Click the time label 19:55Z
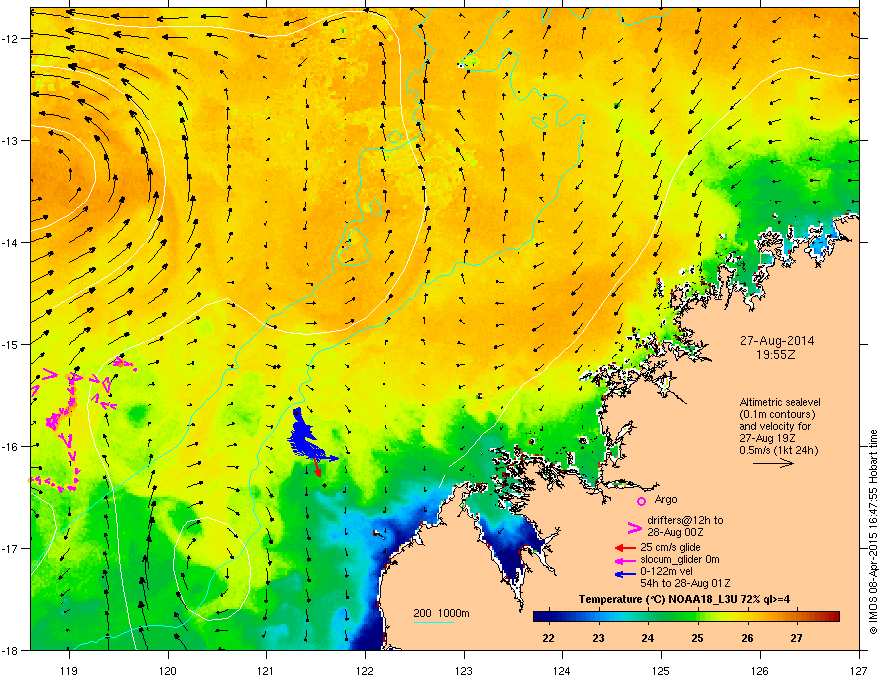The width and height of the screenshot is (880, 680). coord(776,355)
